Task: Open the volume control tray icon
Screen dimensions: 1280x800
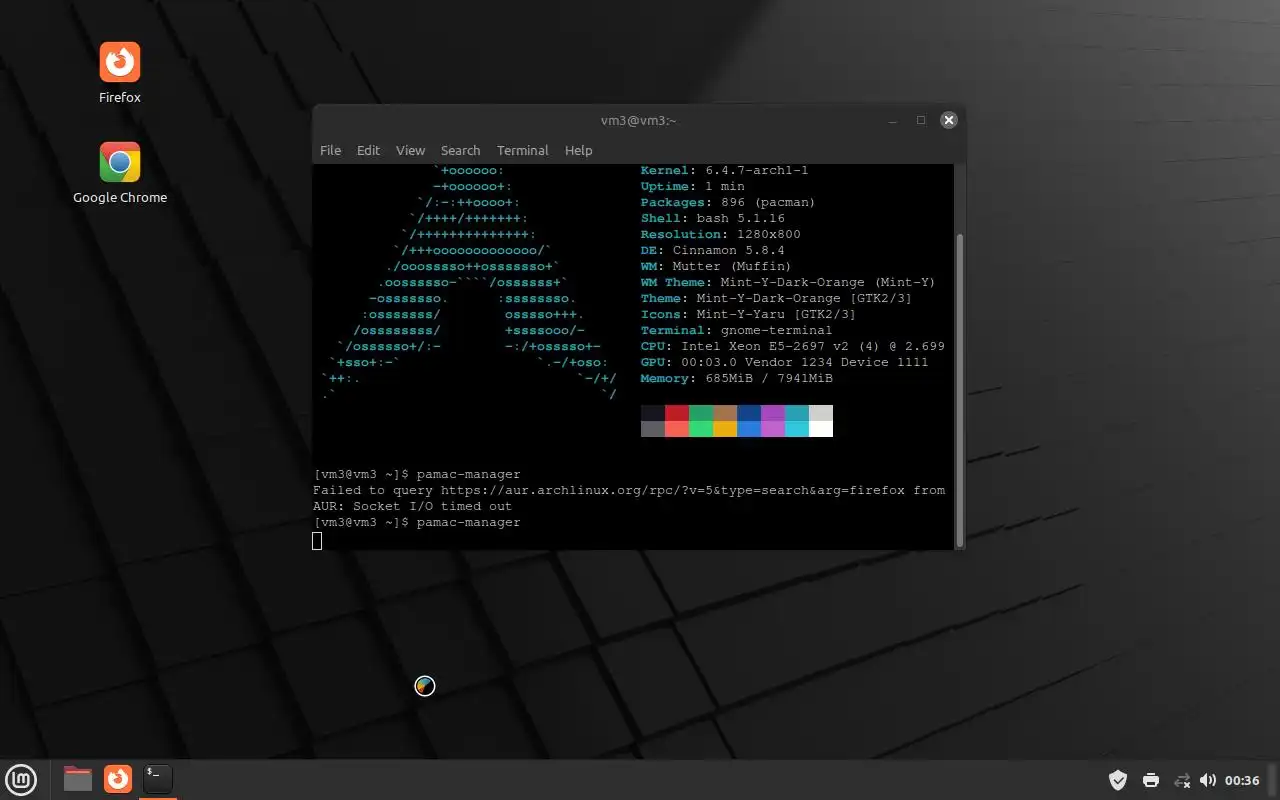Action: point(1208,780)
